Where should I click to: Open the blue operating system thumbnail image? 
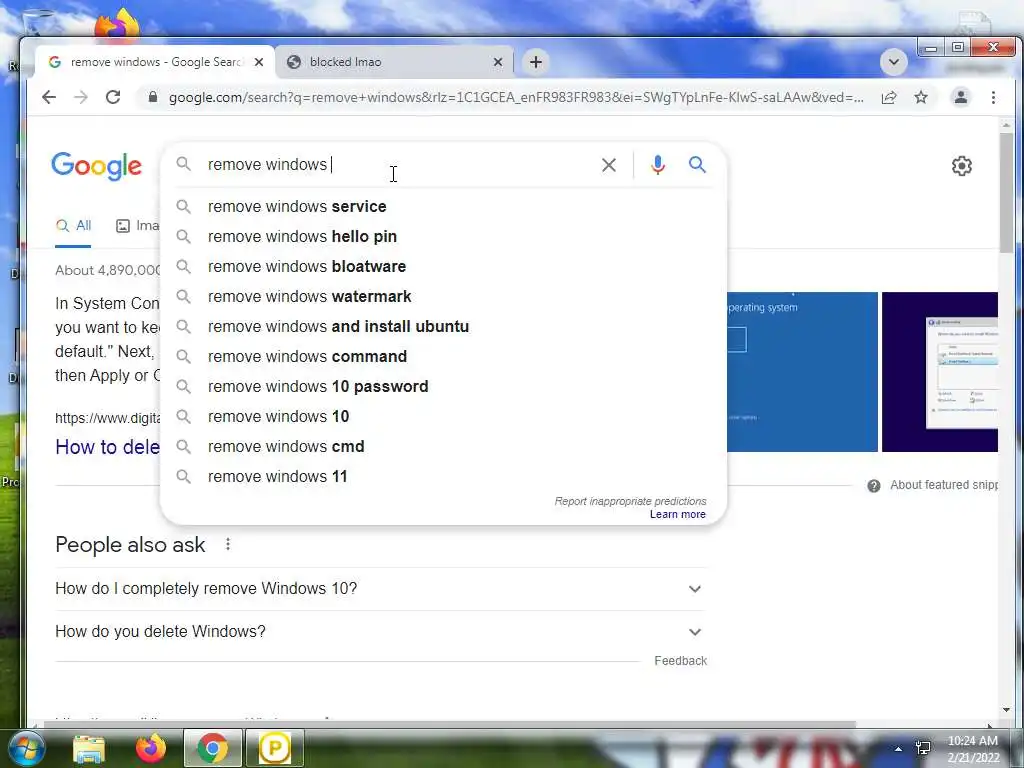click(802, 372)
